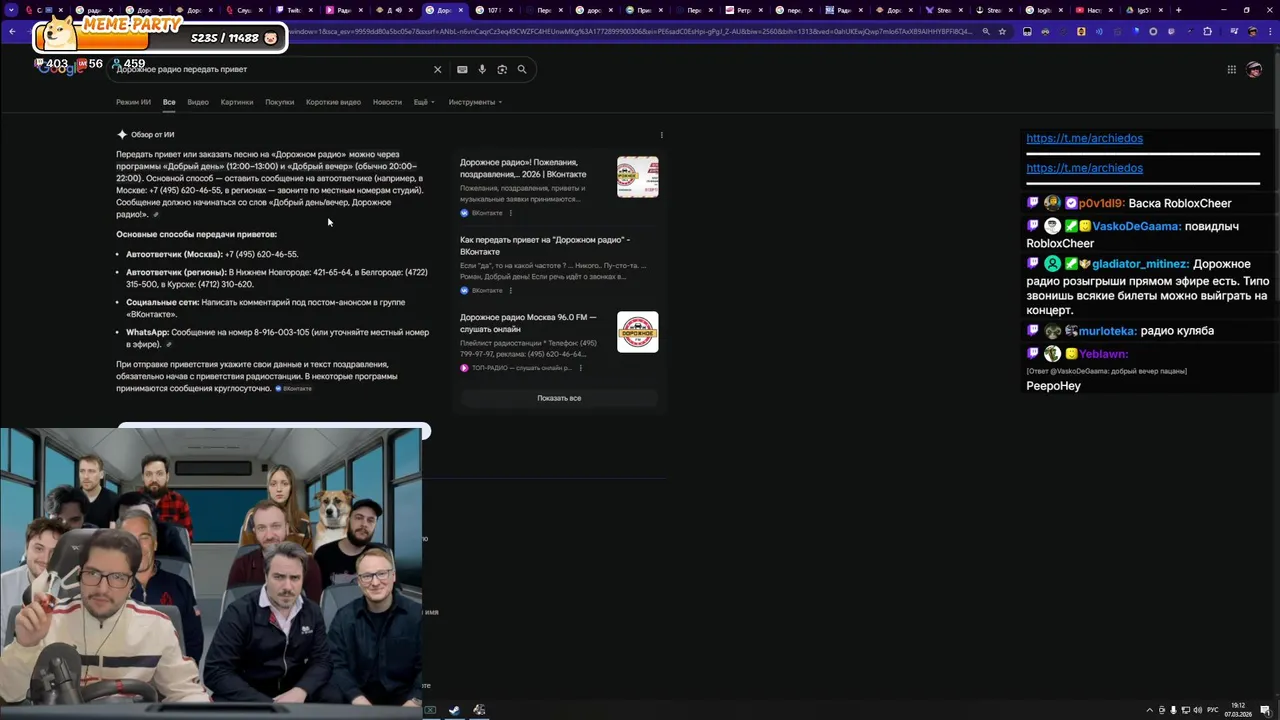Switch to Новости results tab
1280x720 pixels.
tap(387, 102)
